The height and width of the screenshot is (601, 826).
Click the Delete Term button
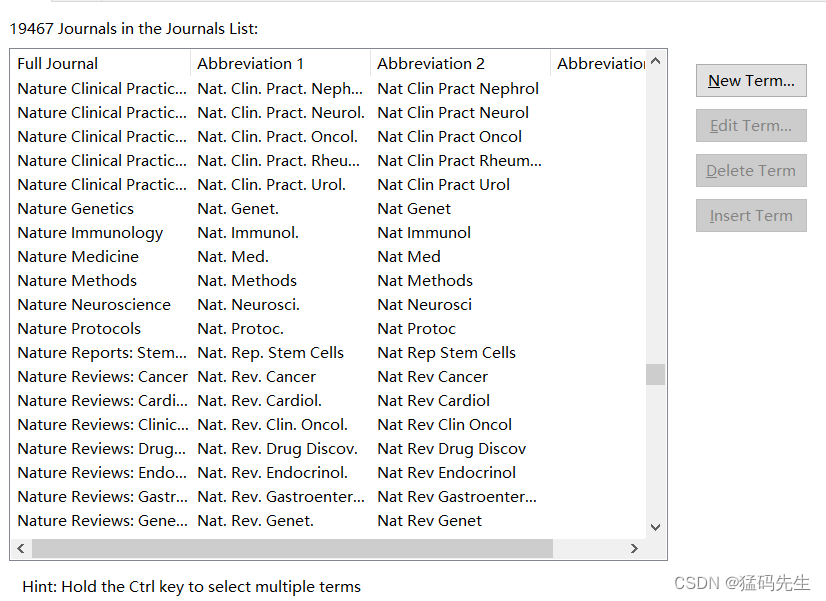(751, 171)
